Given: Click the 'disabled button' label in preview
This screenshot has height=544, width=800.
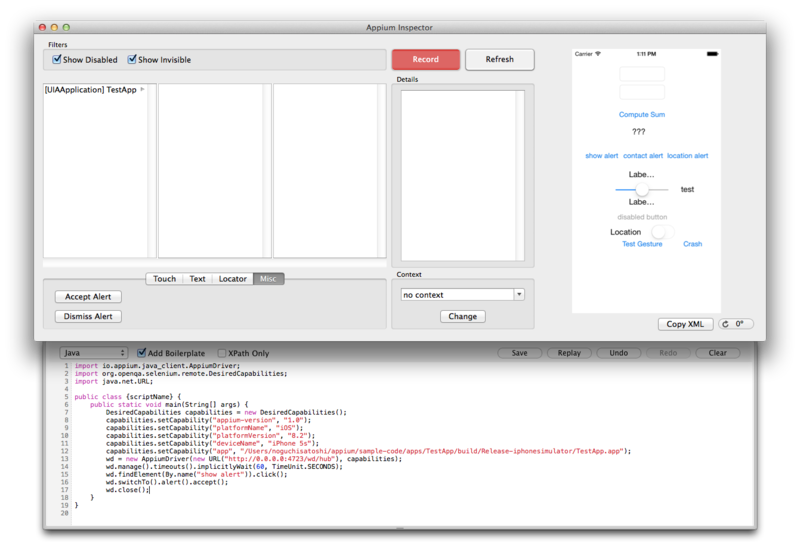Looking at the screenshot, I should coord(642,217).
